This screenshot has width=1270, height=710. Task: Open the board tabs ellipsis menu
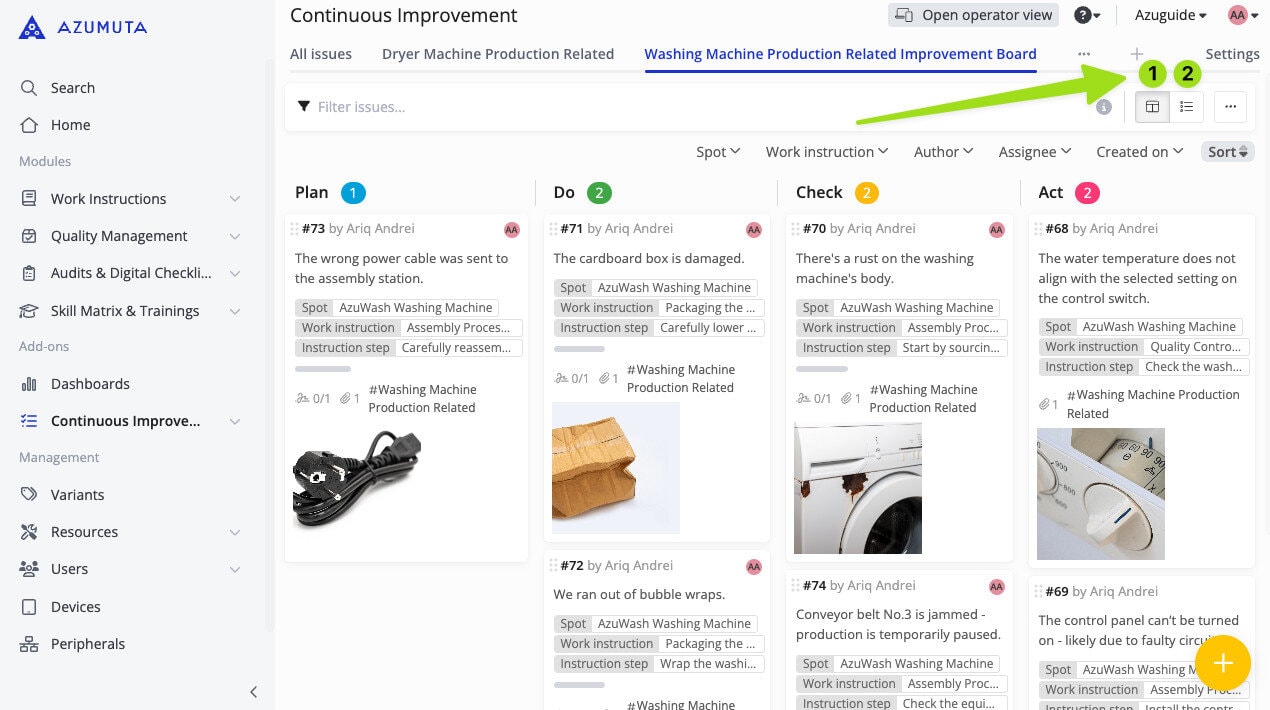[x=1084, y=54]
